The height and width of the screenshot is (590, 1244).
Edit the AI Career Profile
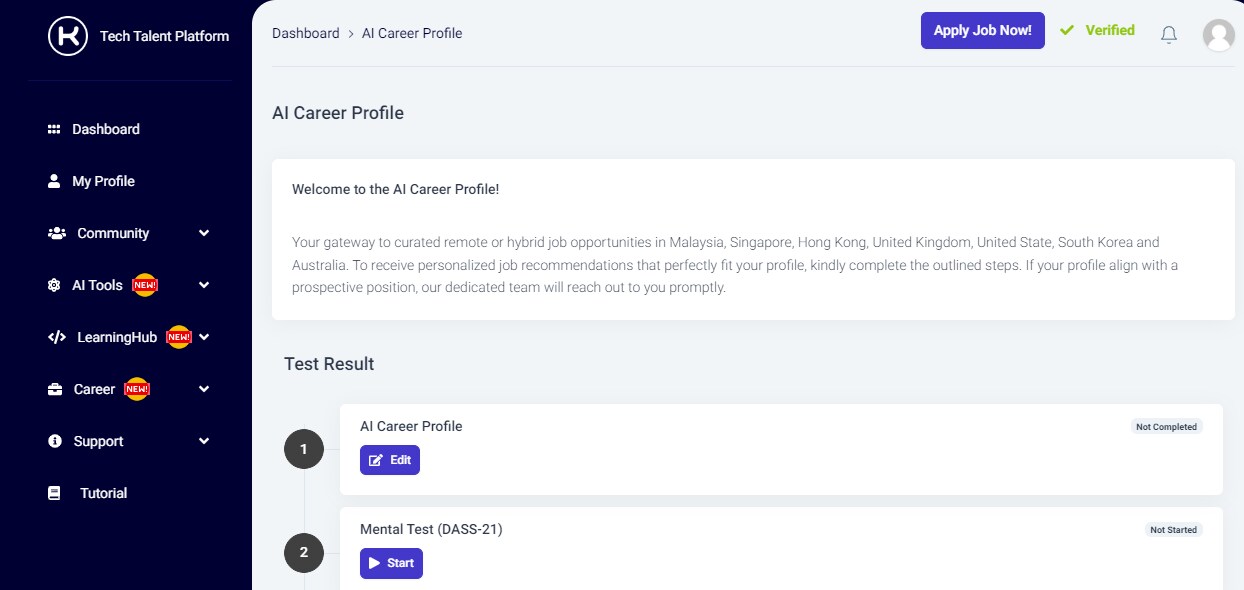390,460
